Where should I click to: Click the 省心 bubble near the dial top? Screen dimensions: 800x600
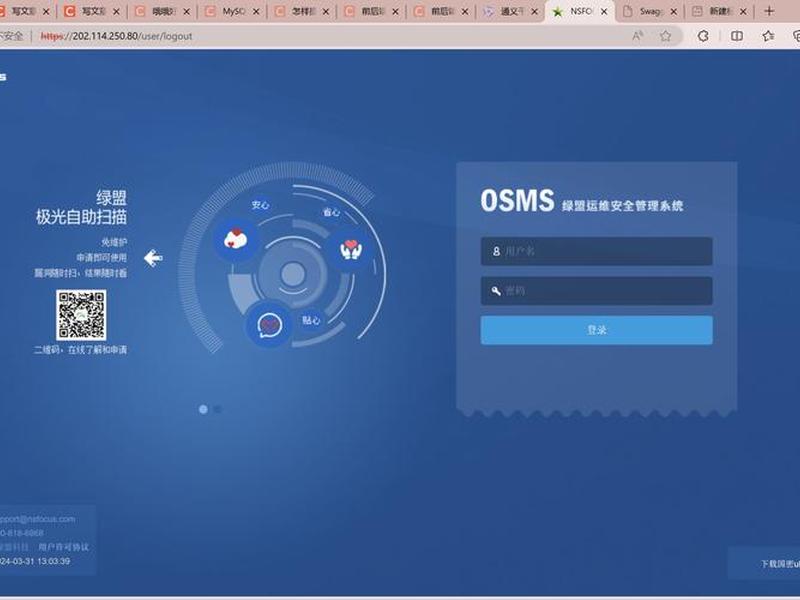[x=331, y=212]
